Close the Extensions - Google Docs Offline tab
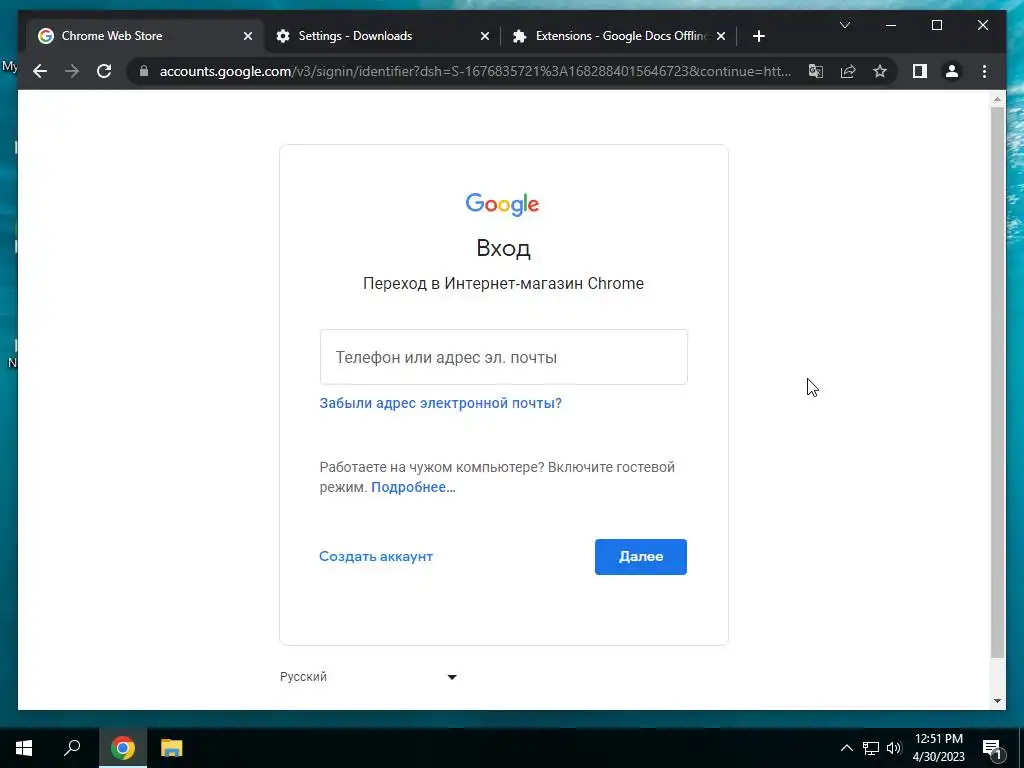1024x768 pixels. [721, 36]
